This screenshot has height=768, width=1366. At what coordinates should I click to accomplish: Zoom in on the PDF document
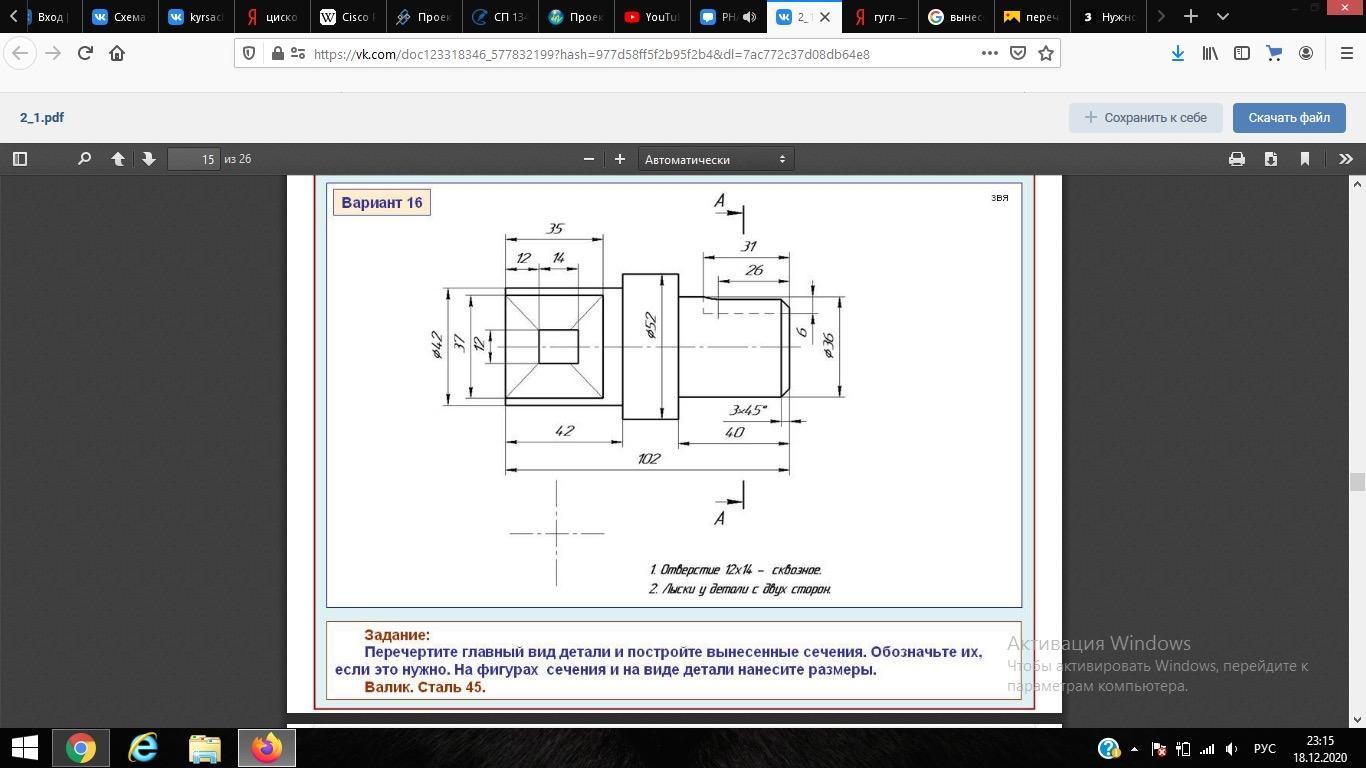click(x=620, y=159)
